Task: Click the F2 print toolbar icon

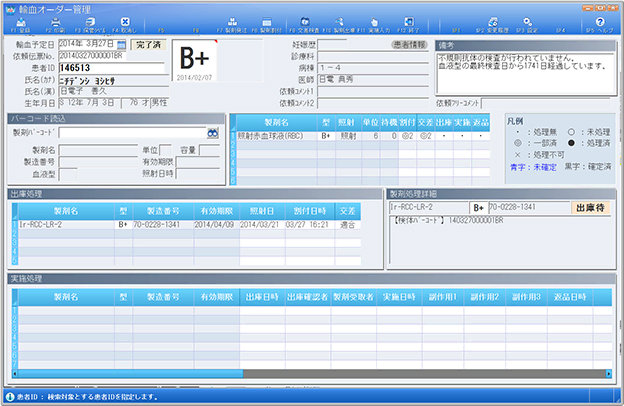Action: tap(57, 23)
